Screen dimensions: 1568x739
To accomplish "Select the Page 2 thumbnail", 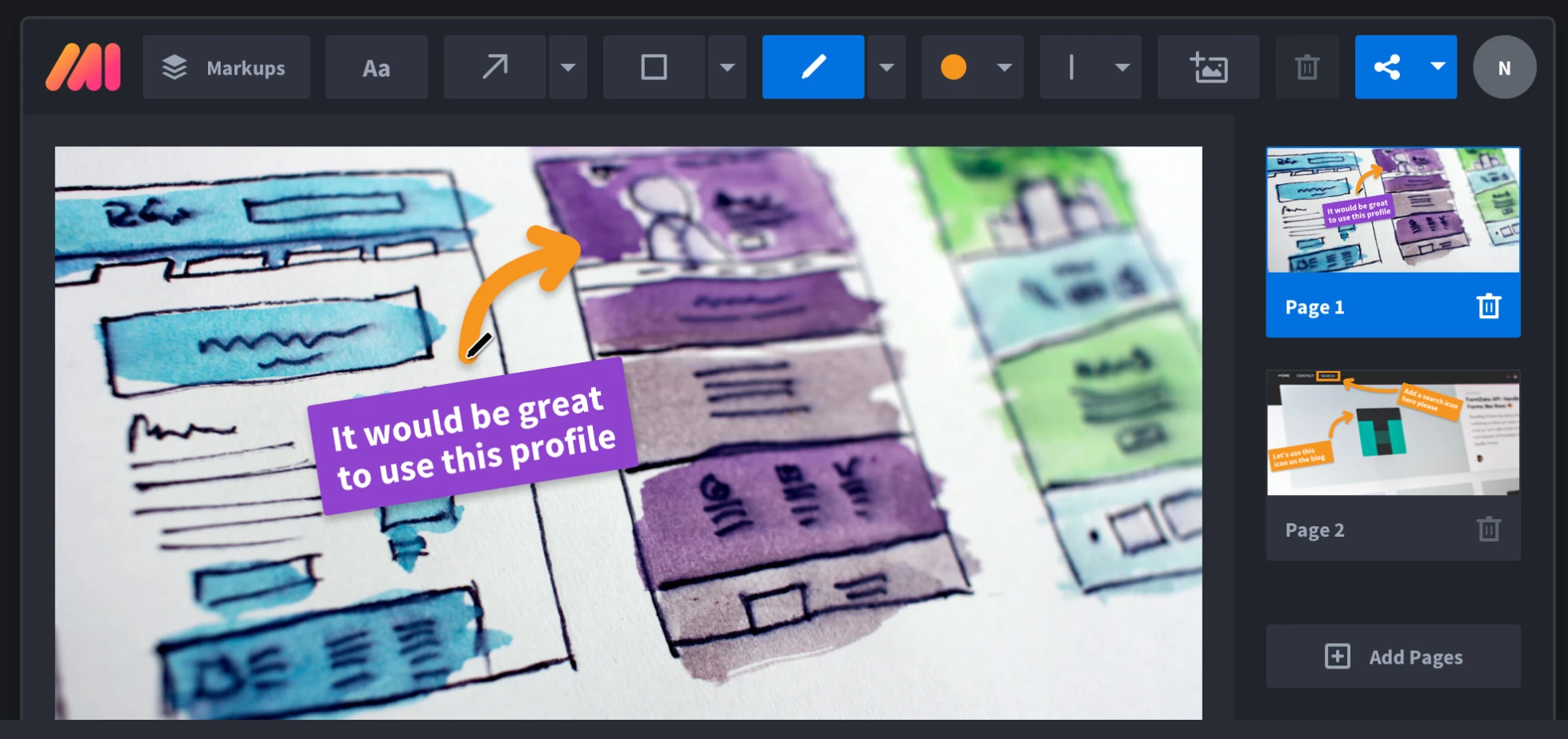I will (x=1393, y=433).
